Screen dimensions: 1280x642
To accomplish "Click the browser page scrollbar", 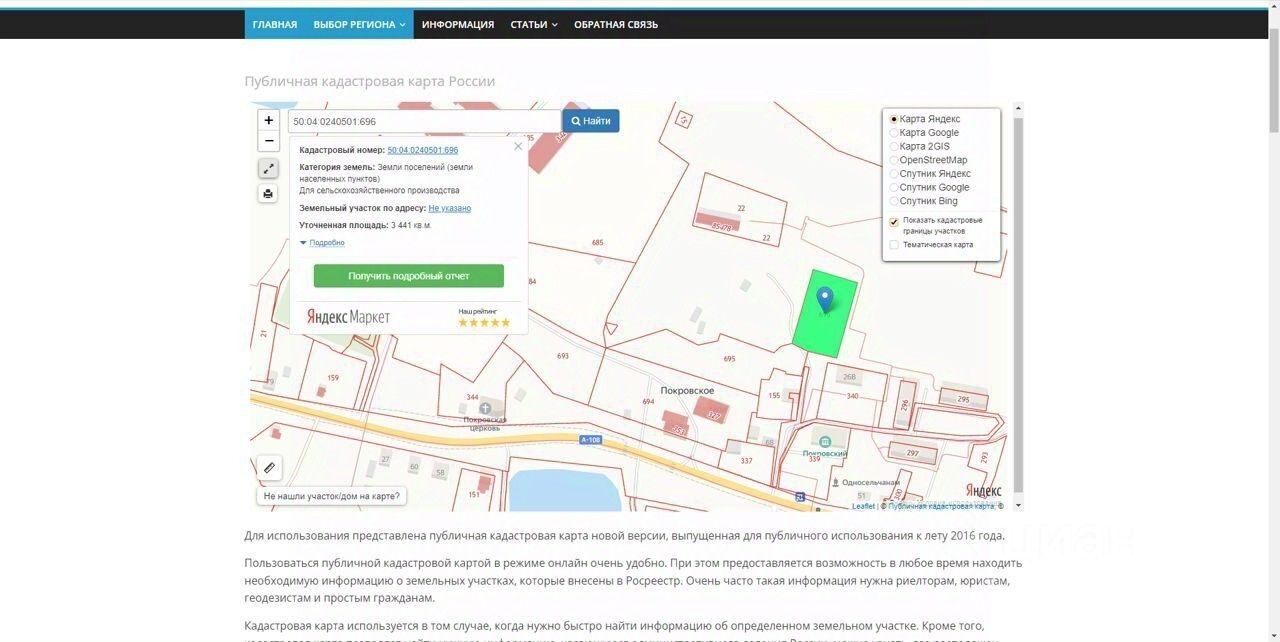I will (1273, 80).
